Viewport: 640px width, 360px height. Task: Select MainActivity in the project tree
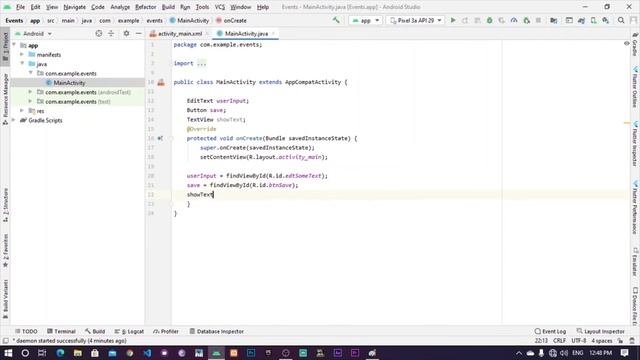[x=69, y=83]
